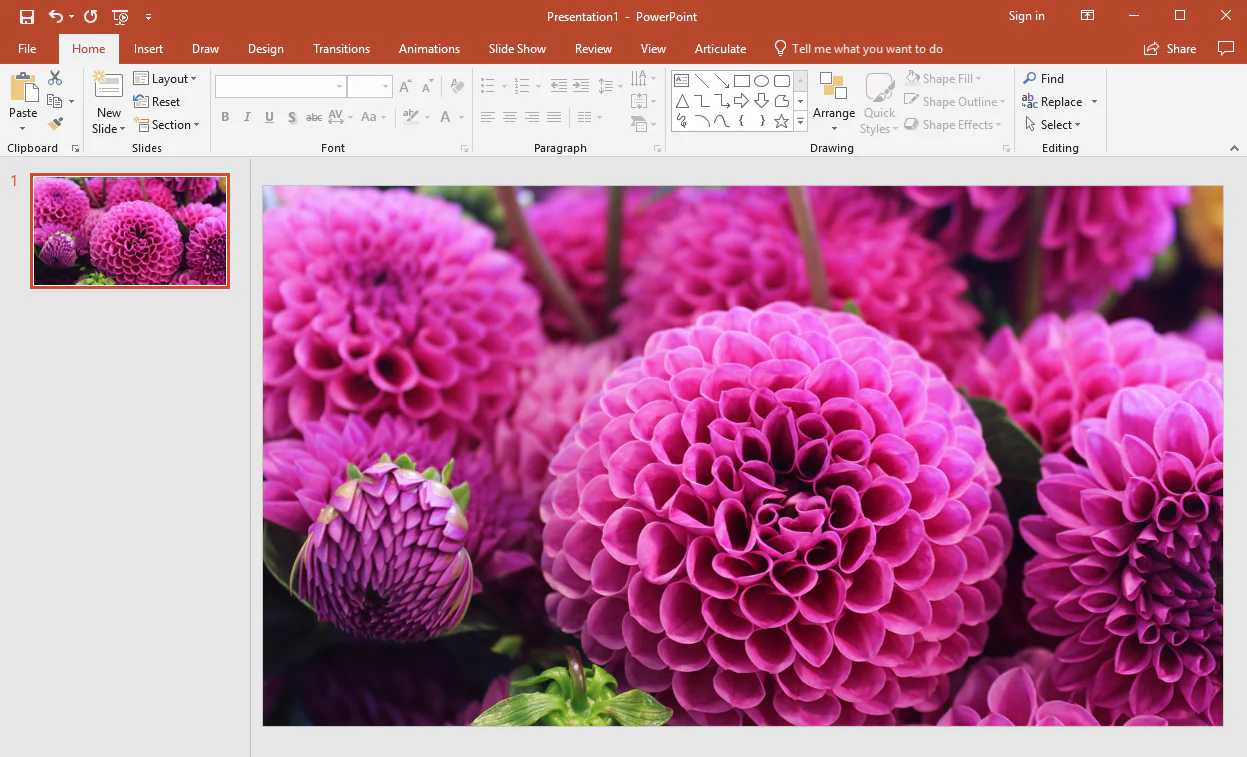This screenshot has height=757, width=1247.
Task: Open the Review tab
Action: point(593,48)
